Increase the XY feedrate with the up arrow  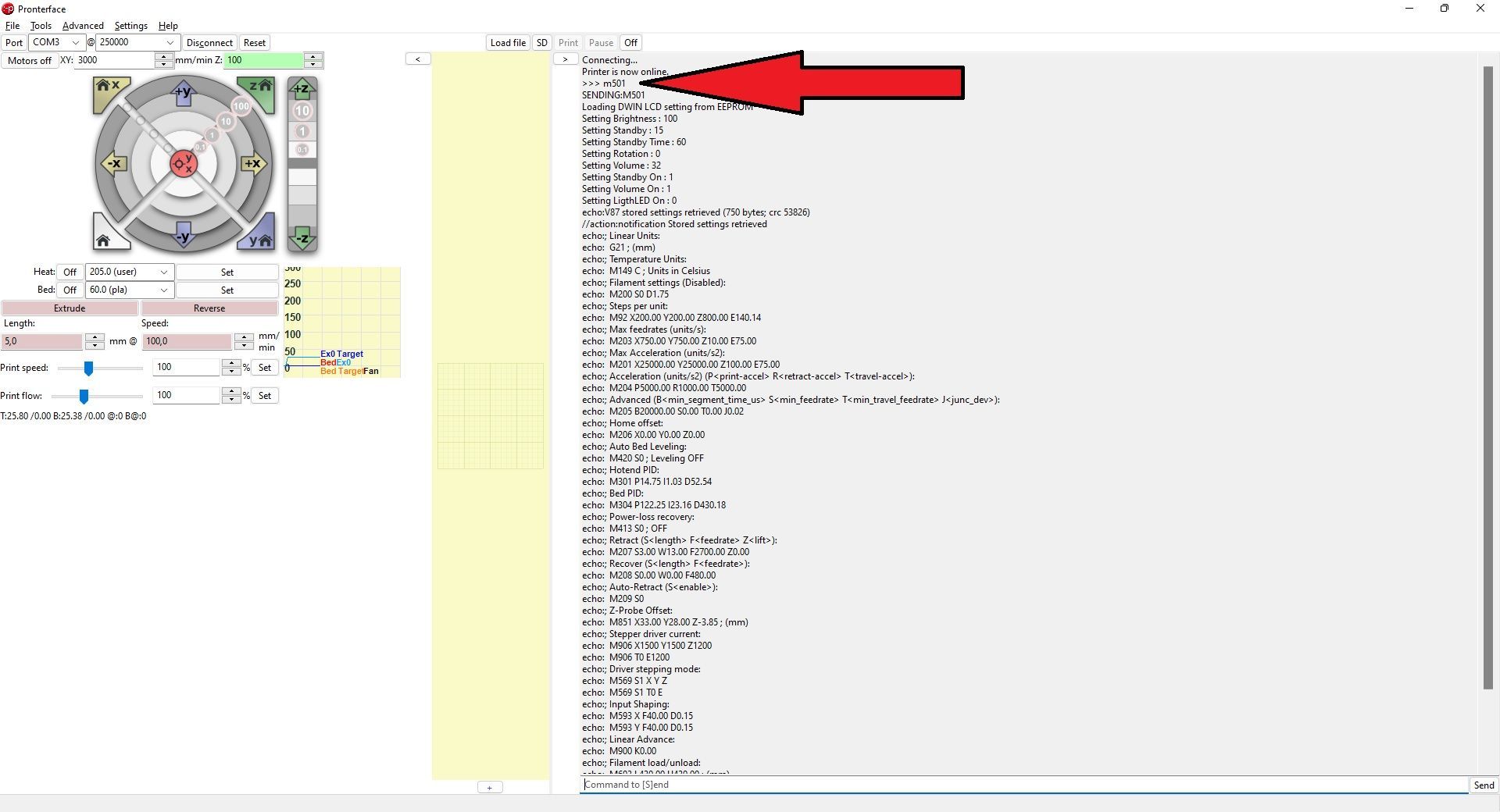click(163, 56)
